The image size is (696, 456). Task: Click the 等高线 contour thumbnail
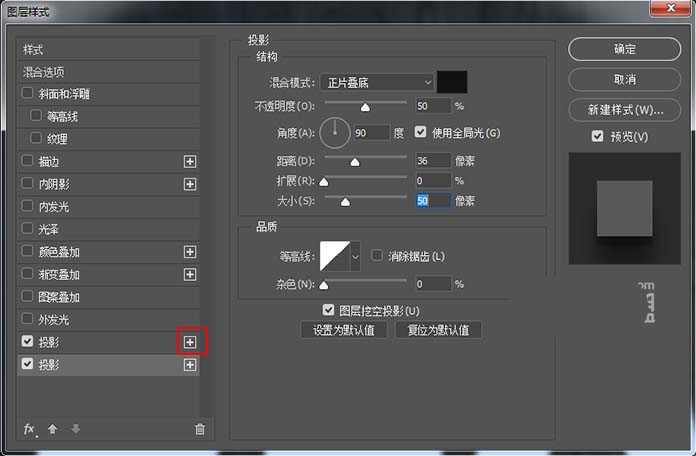pyautogui.click(x=335, y=256)
